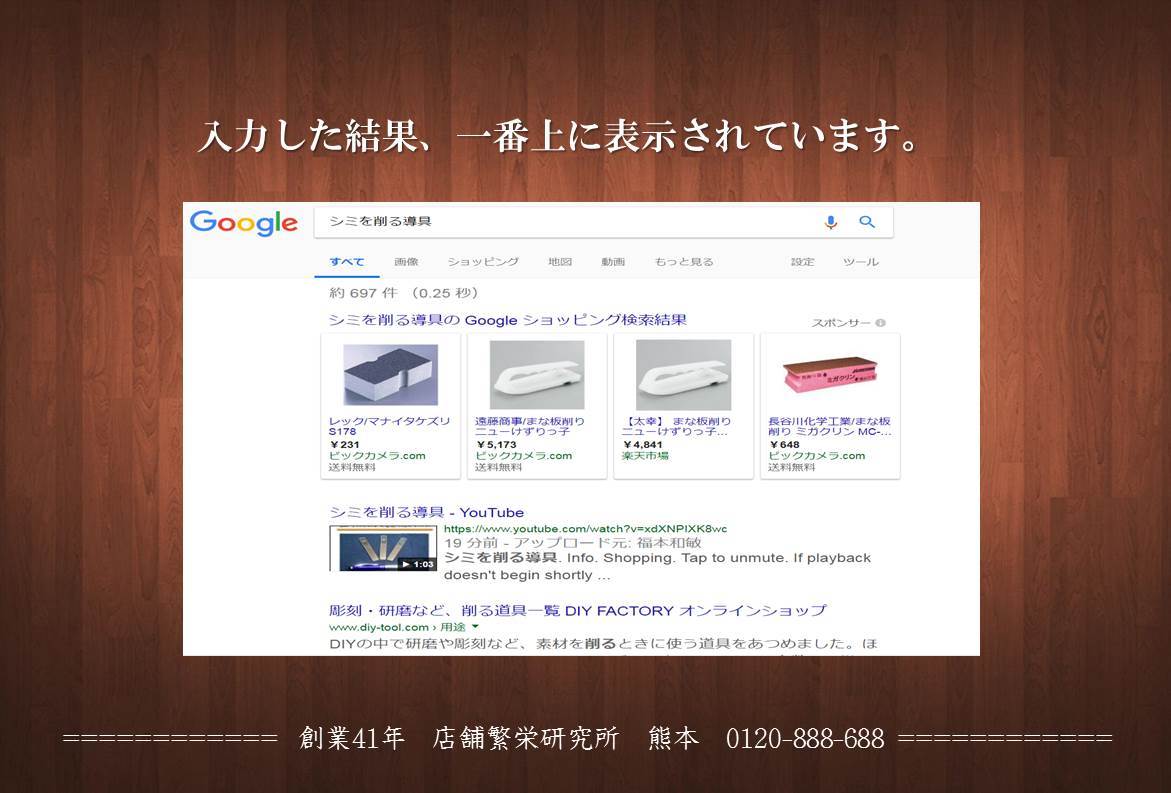
Task: Open the 太幸 まな板削り product image
Action: 683,375
